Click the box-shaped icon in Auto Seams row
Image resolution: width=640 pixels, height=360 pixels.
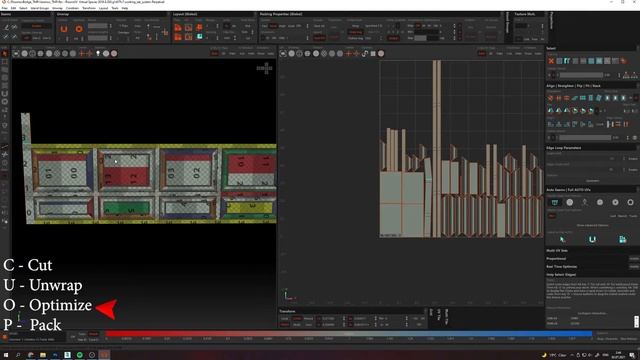[555, 202]
